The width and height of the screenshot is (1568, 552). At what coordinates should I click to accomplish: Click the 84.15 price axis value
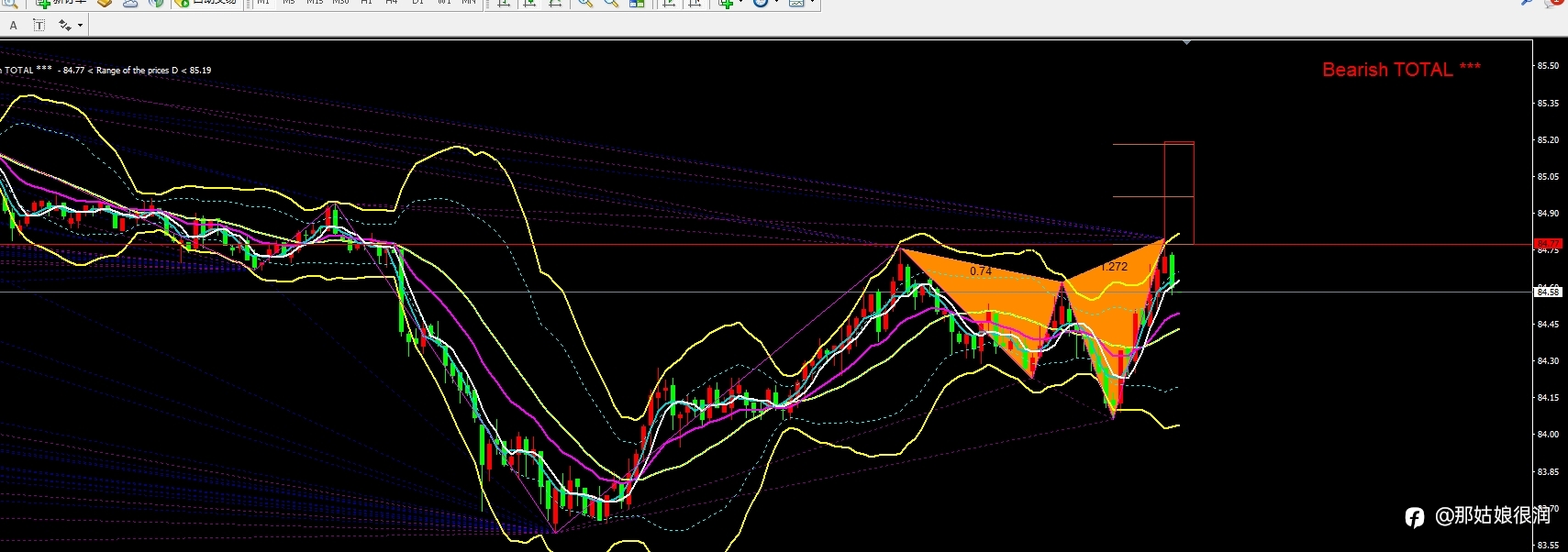(x=1548, y=398)
